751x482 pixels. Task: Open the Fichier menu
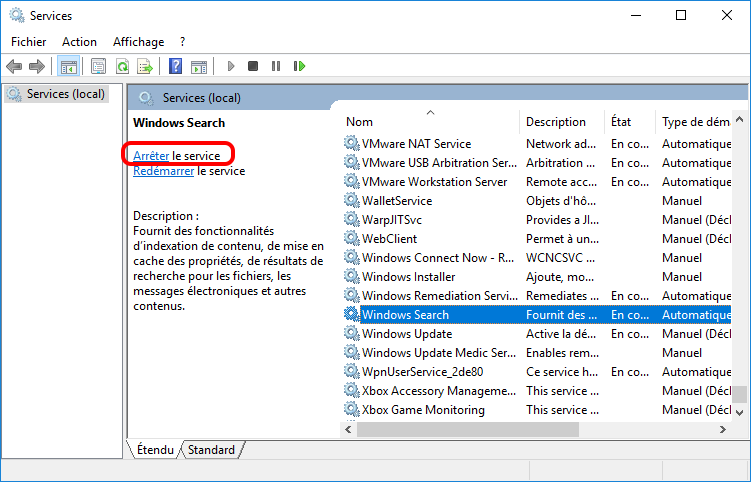[x=29, y=42]
